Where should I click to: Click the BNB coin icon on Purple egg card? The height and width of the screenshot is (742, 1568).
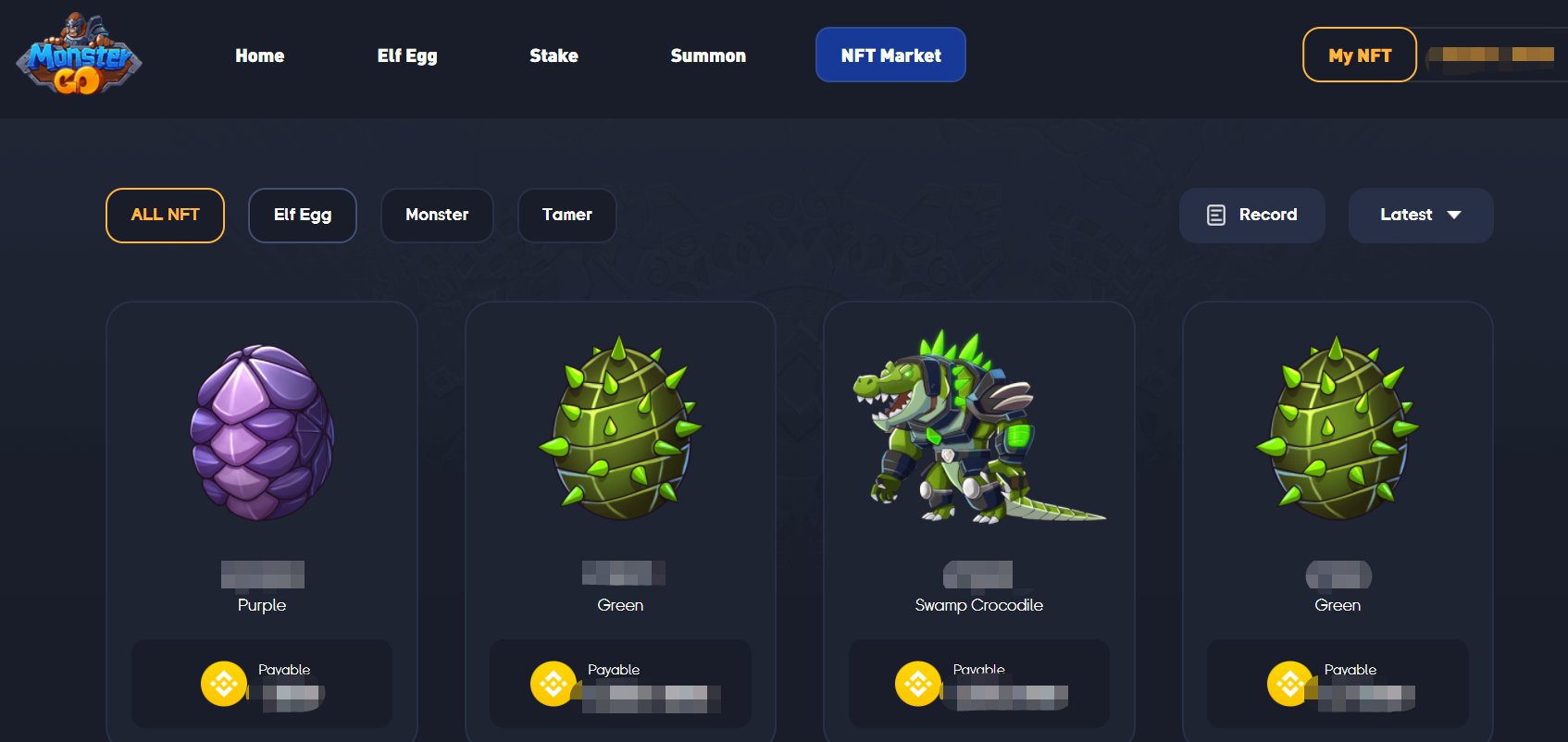click(x=224, y=684)
